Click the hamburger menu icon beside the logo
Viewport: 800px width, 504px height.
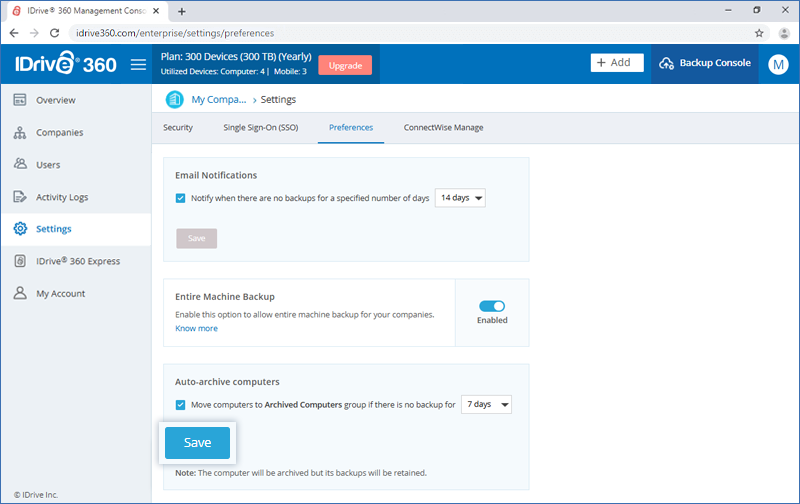coord(139,64)
